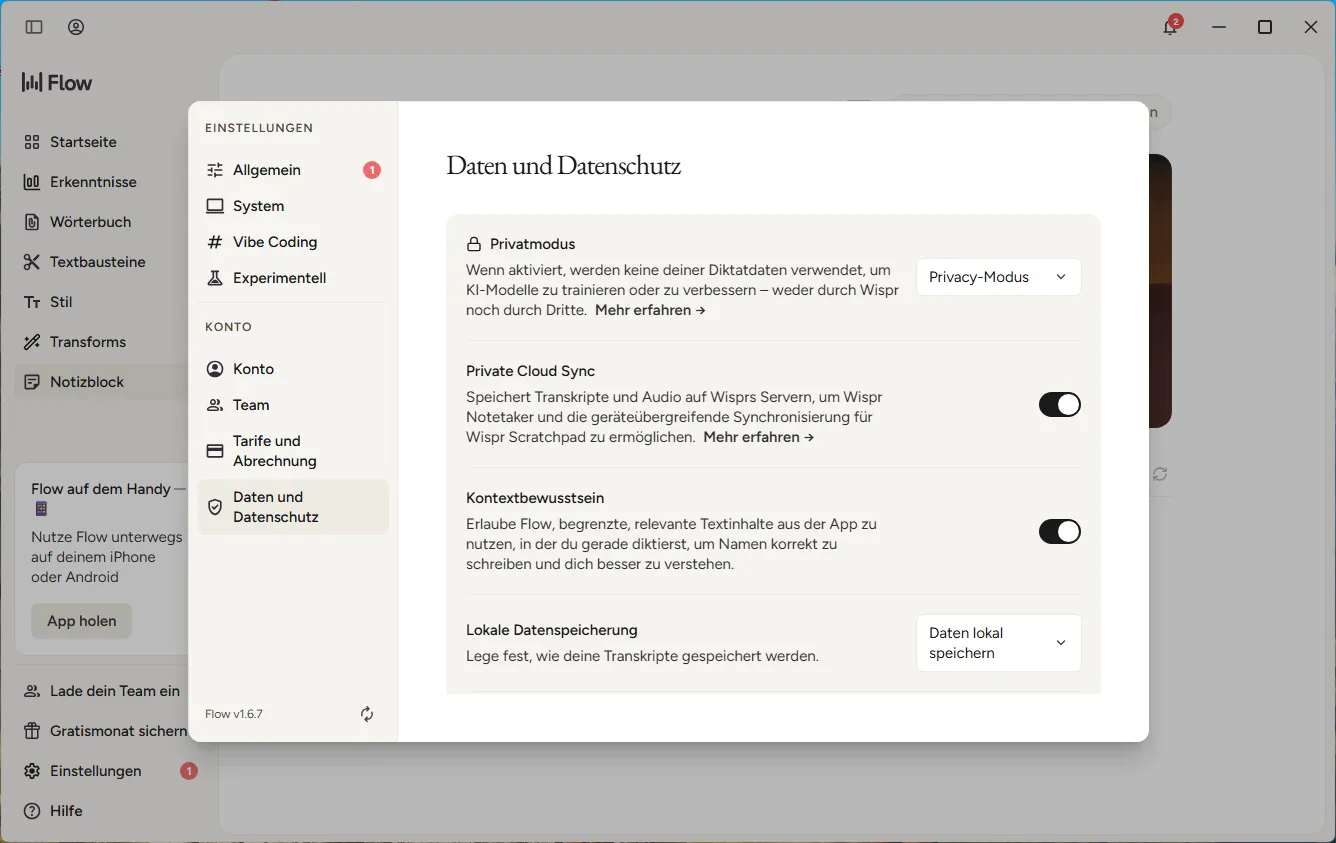Click the Textbausteine scissors icon
The image size is (1336, 843).
pos(32,262)
